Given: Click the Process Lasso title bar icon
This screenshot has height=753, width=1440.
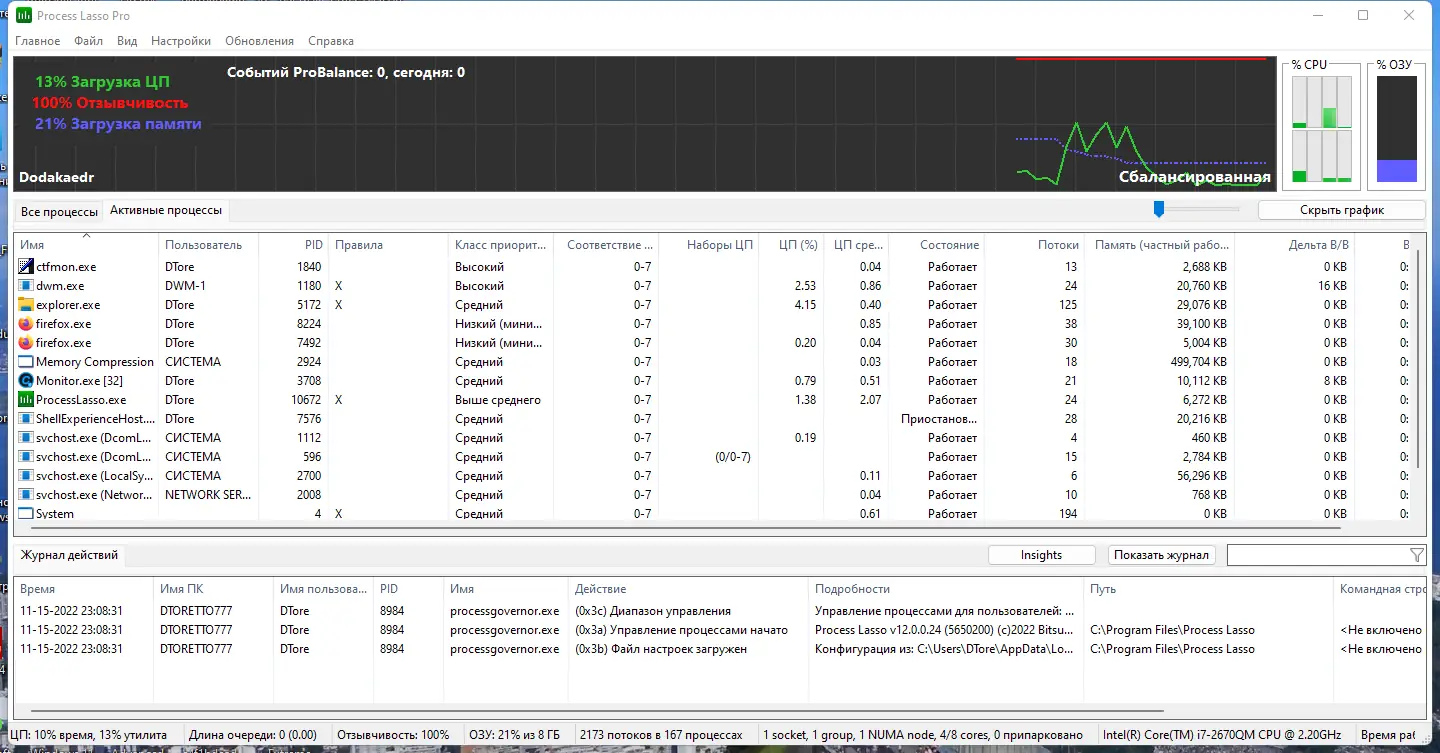Looking at the screenshot, I should pos(24,16).
